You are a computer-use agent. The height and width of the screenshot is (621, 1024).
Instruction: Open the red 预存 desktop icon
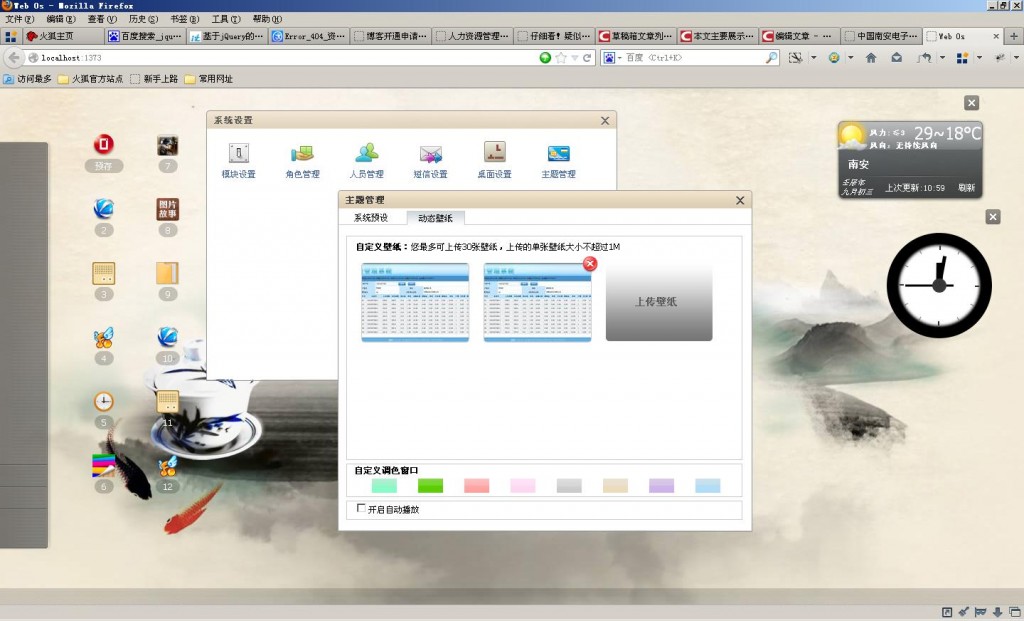[x=103, y=144]
